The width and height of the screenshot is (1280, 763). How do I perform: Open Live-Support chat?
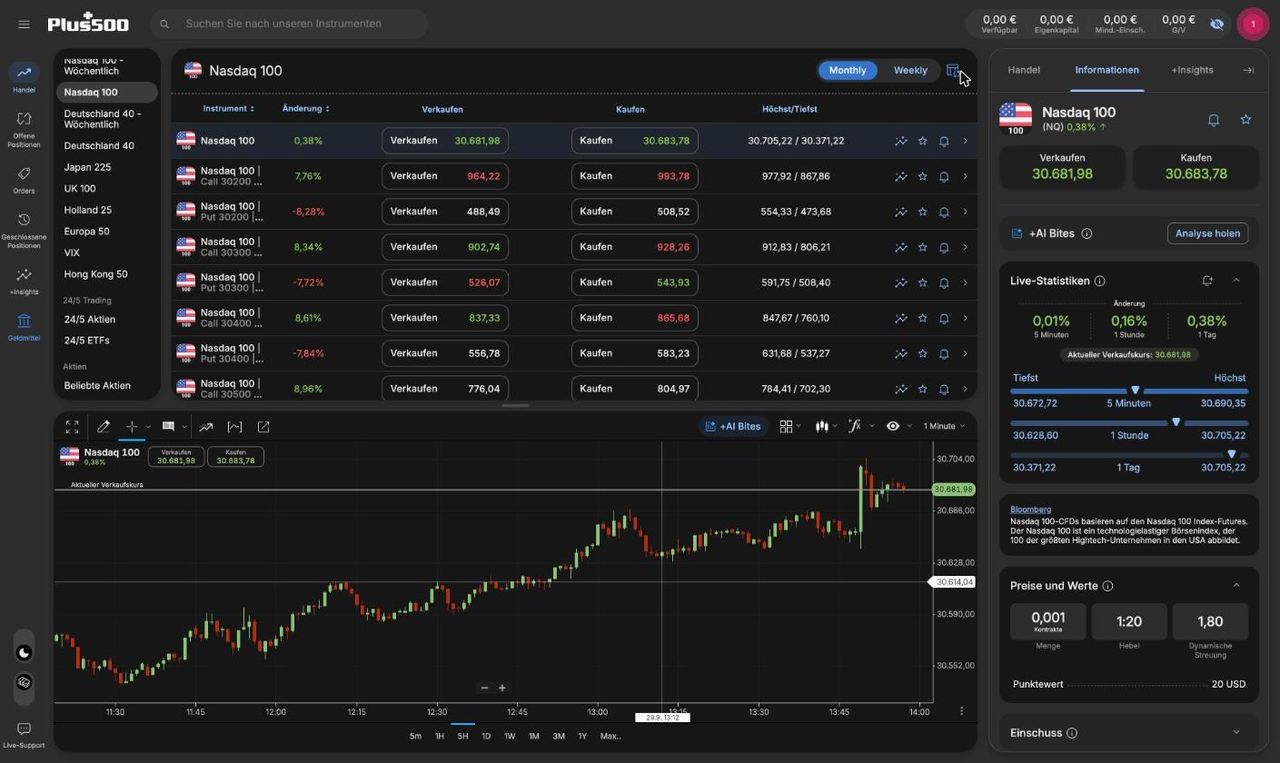click(x=24, y=735)
